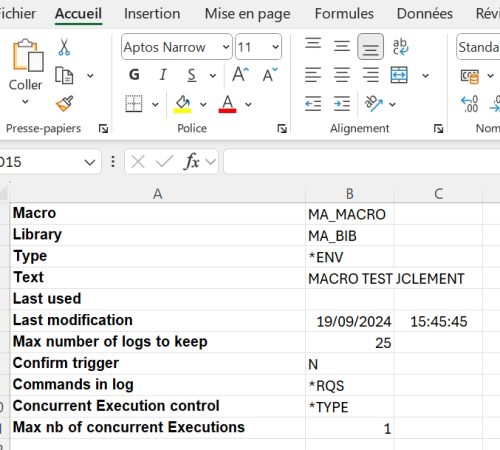Align text right
500x450 pixels.
click(371, 75)
